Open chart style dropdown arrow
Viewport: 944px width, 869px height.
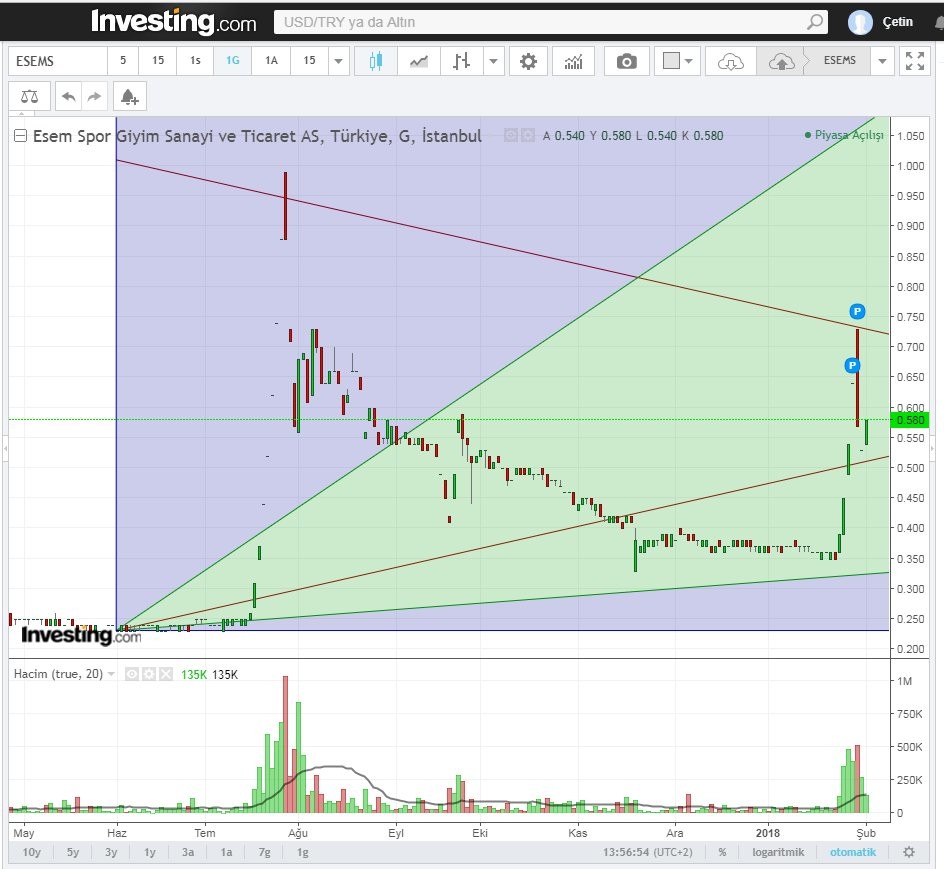click(x=494, y=61)
